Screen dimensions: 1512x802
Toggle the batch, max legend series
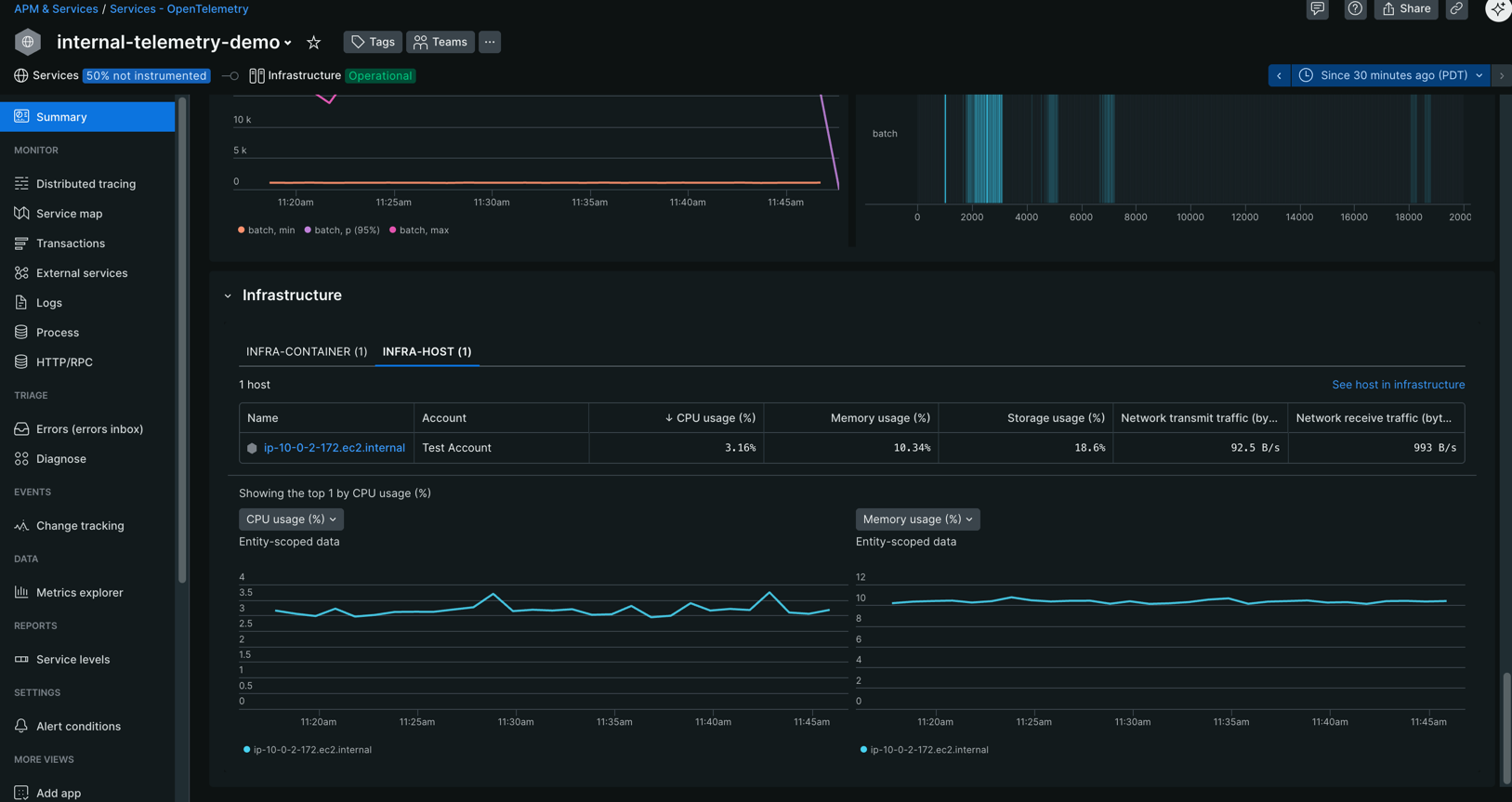[x=419, y=230]
